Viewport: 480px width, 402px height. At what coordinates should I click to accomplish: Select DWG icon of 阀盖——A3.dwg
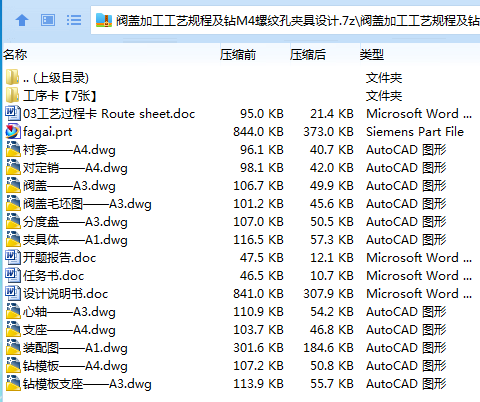13,185
